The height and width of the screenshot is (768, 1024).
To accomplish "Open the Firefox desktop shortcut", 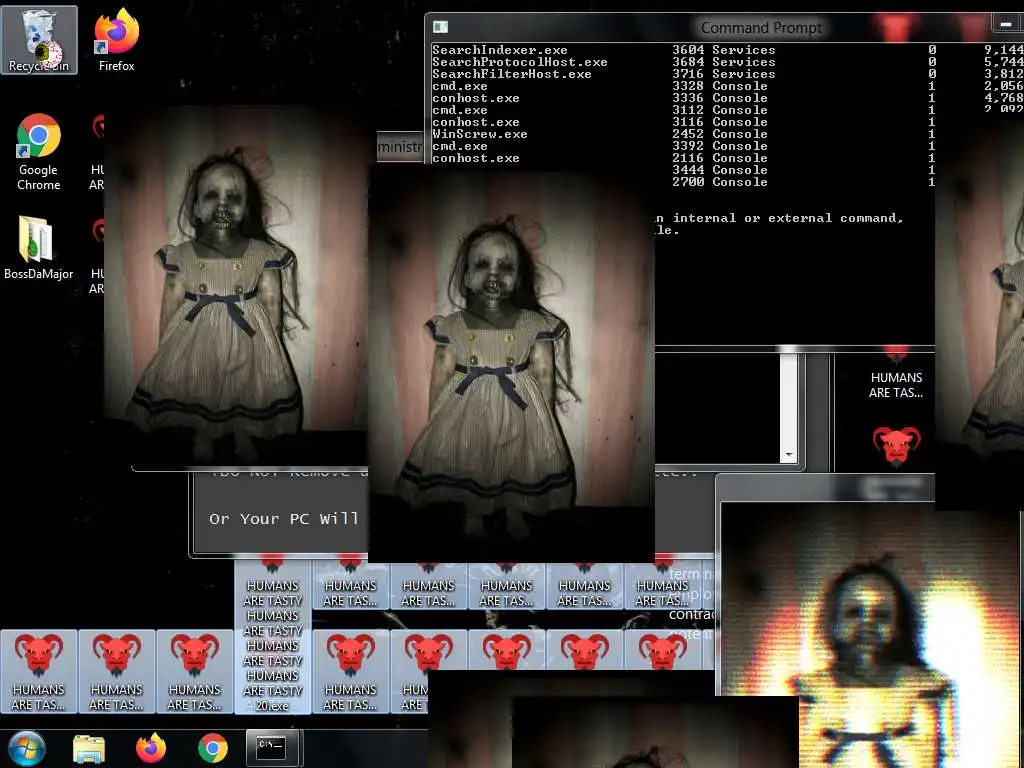I will click(x=116, y=40).
